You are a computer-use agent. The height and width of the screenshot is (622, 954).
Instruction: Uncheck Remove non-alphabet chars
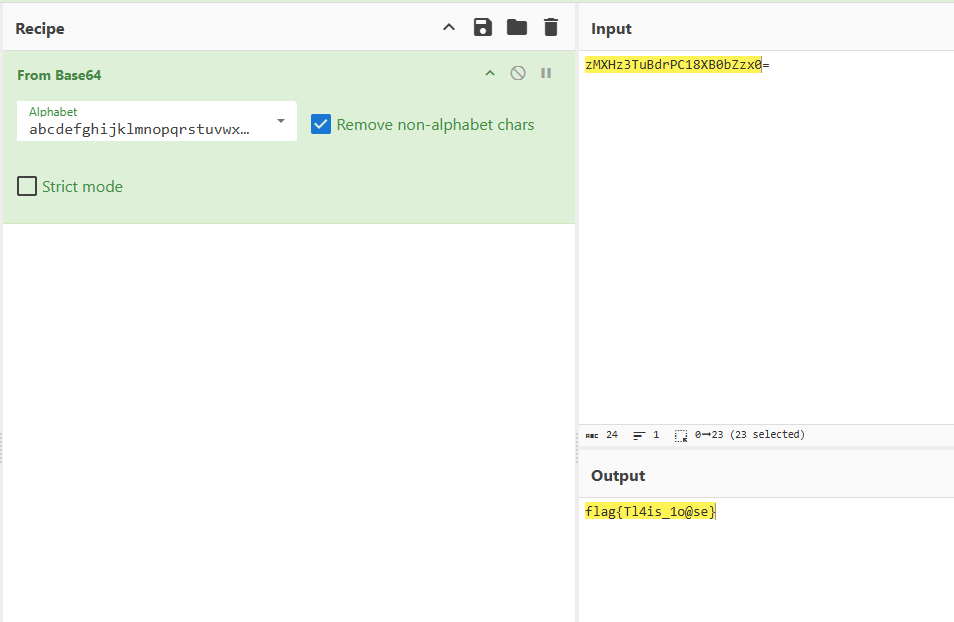(321, 124)
